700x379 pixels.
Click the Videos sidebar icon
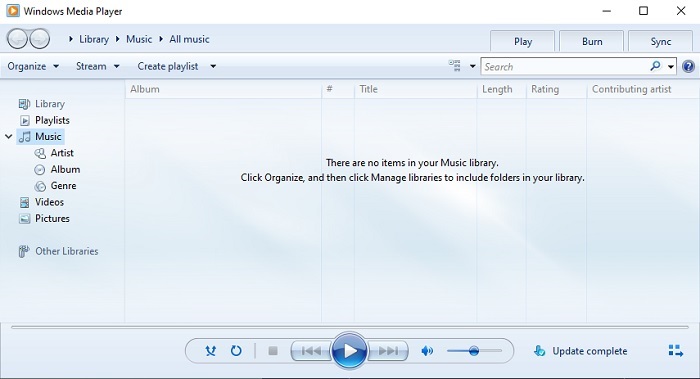pyautogui.click(x=25, y=203)
